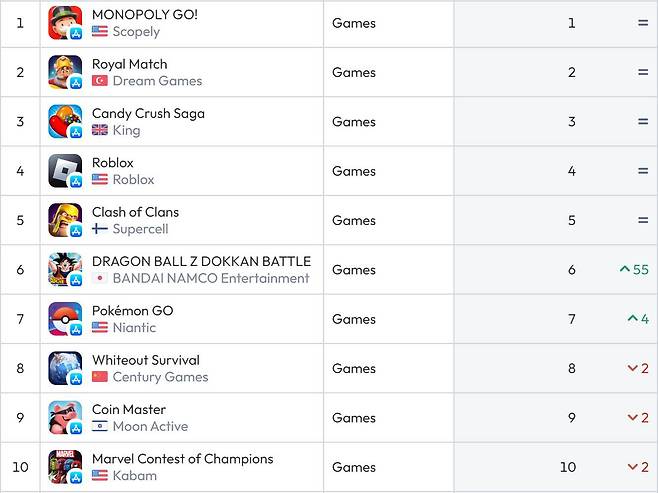Click the Whiteout Survival app icon
The height and width of the screenshot is (493, 658).
(65, 368)
